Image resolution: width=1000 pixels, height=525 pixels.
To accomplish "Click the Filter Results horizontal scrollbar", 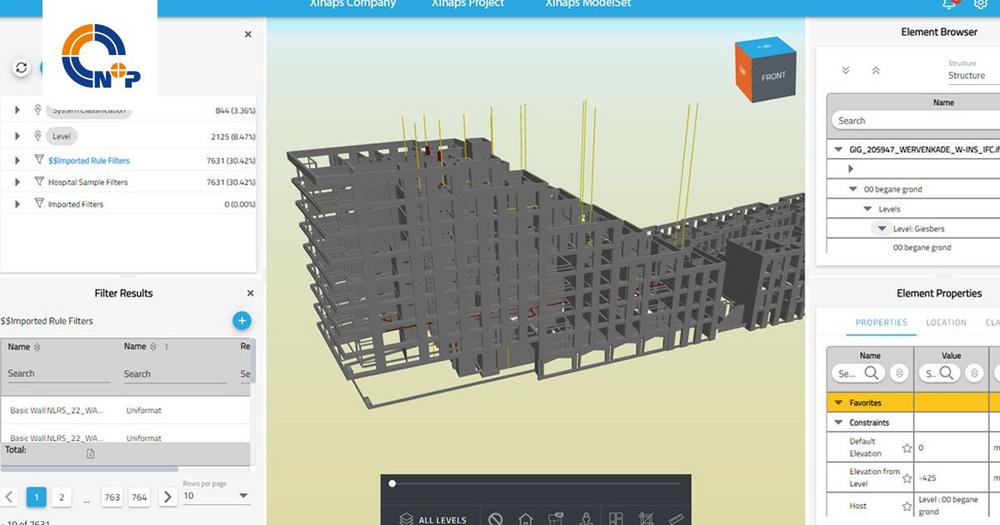I will pyautogui.click(x=89, y=469).
